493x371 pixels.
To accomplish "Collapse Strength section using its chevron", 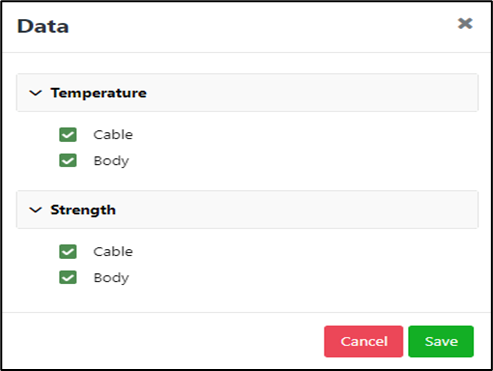I will point(35,210).
